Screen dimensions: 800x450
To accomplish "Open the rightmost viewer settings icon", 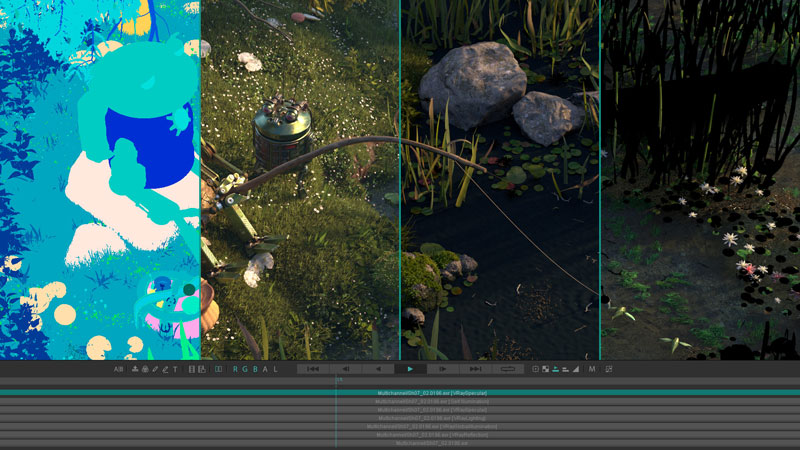I will coord(608,369).
